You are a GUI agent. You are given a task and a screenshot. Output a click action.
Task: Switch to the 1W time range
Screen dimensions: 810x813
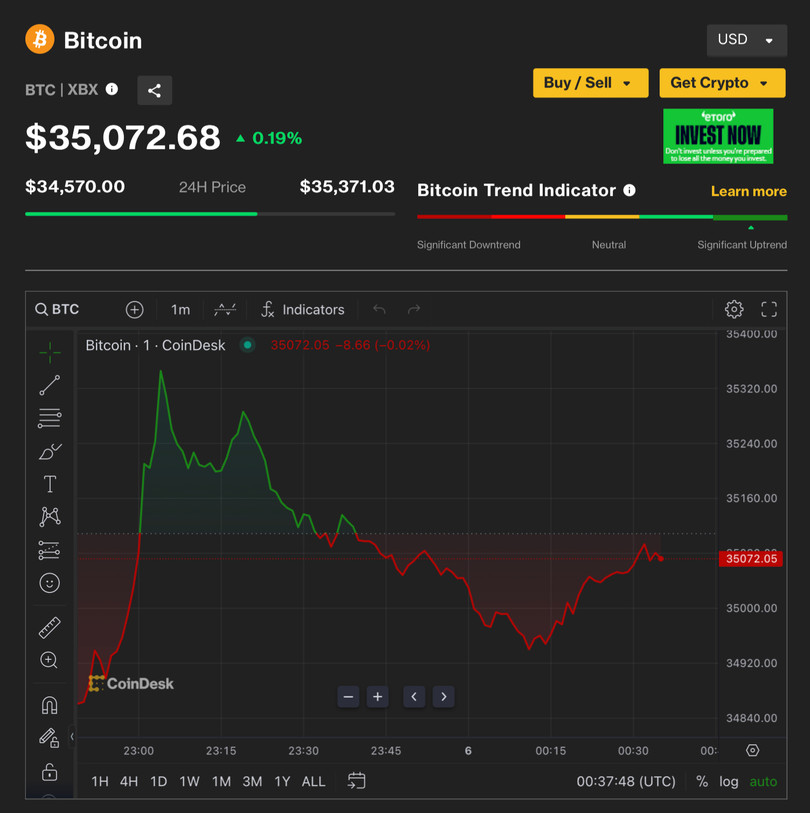pos(189,781)
